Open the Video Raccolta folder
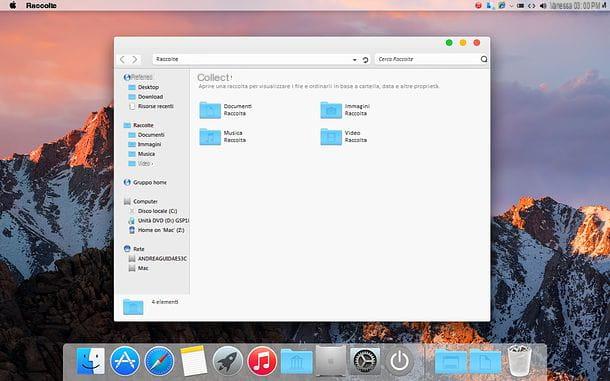 [x=344, y=137]
